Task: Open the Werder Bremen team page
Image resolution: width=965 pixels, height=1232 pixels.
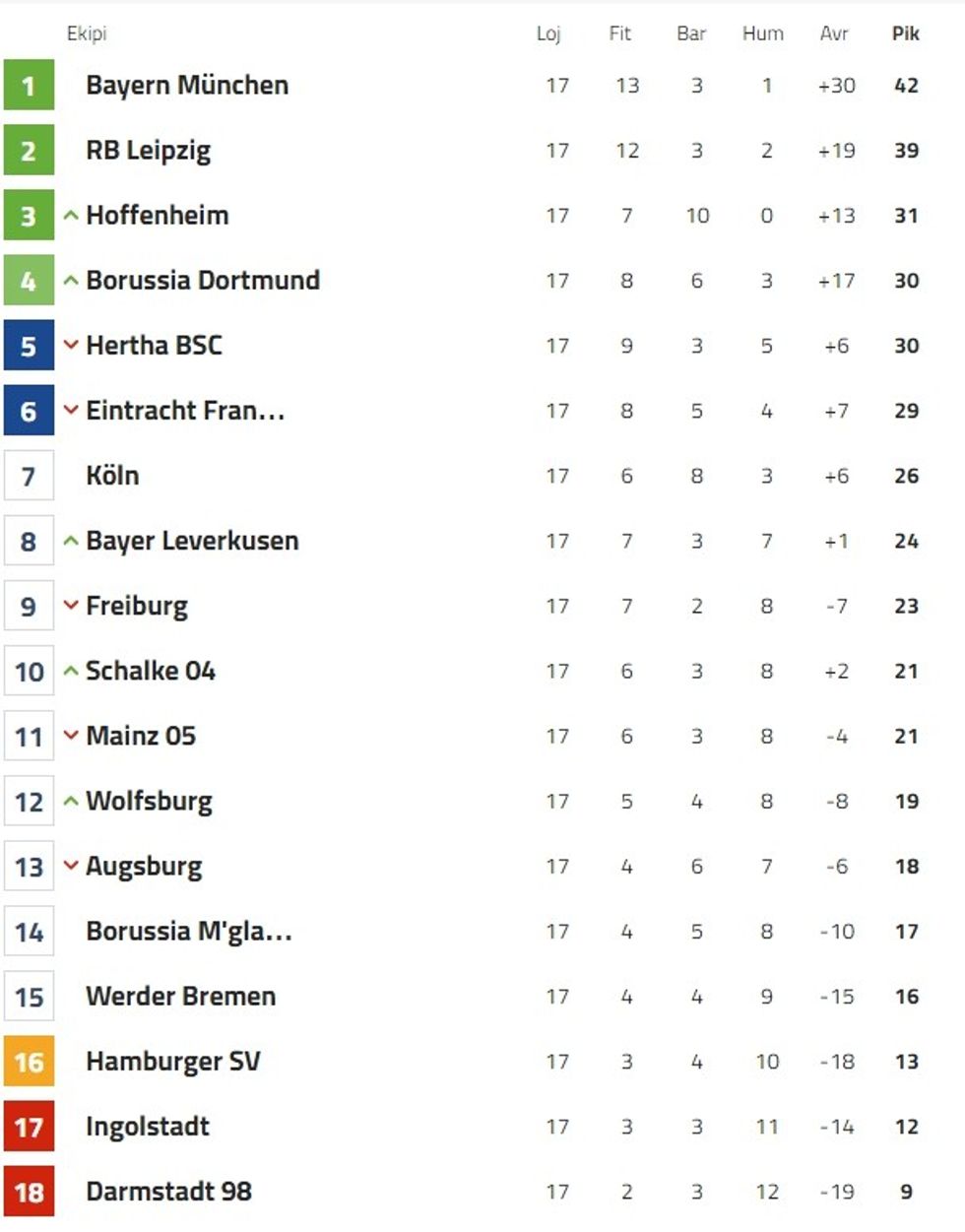Action: click(180, 997)
